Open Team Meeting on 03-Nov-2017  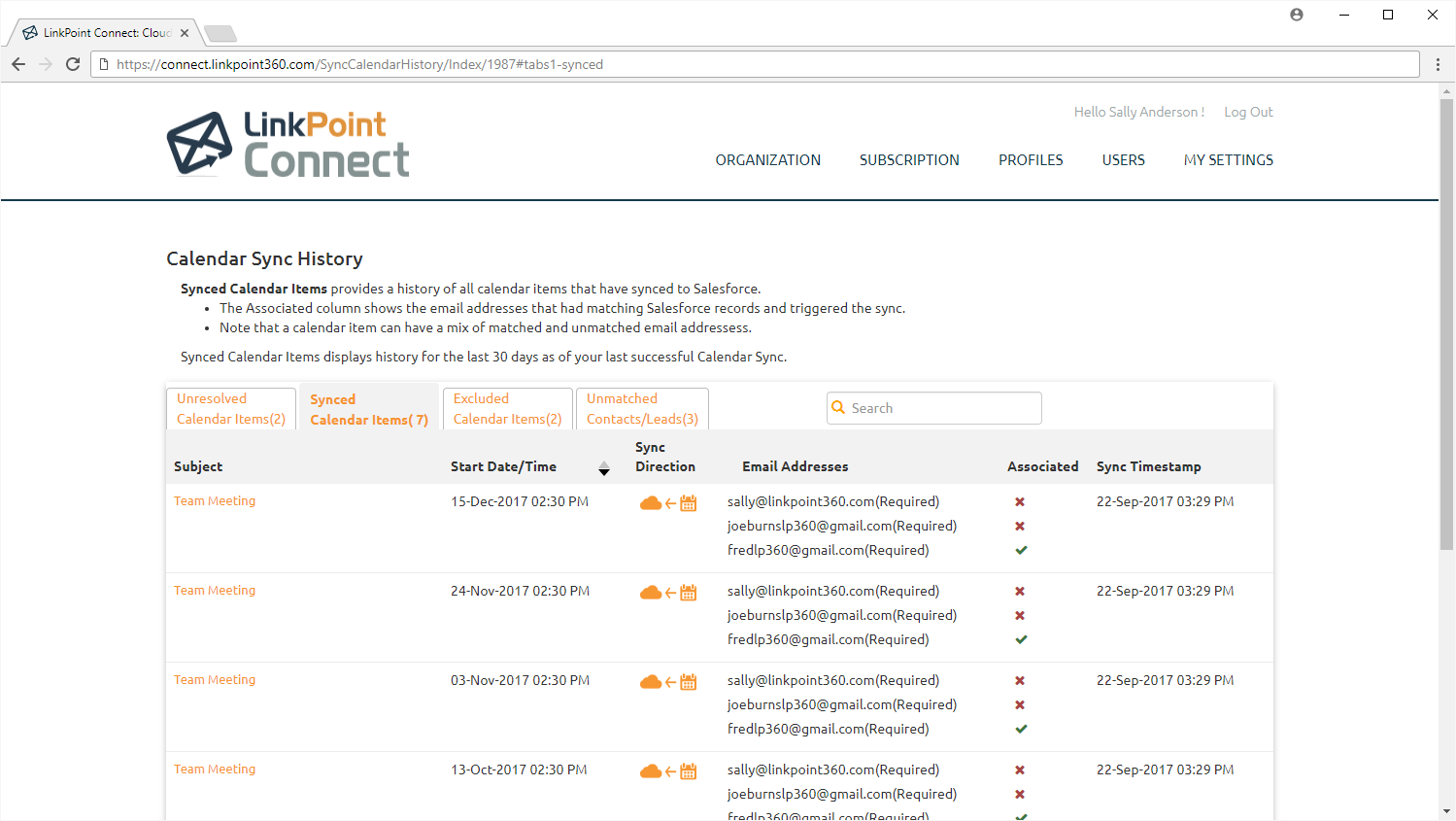pos(215,680)
